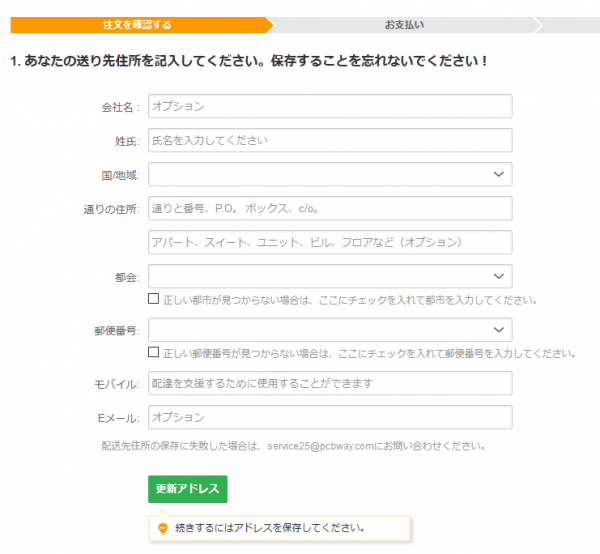Click the apartment/suite optional address field
The height and width of the screenshot is (554, 600).
pyautogui.click(x=330, y=242)
